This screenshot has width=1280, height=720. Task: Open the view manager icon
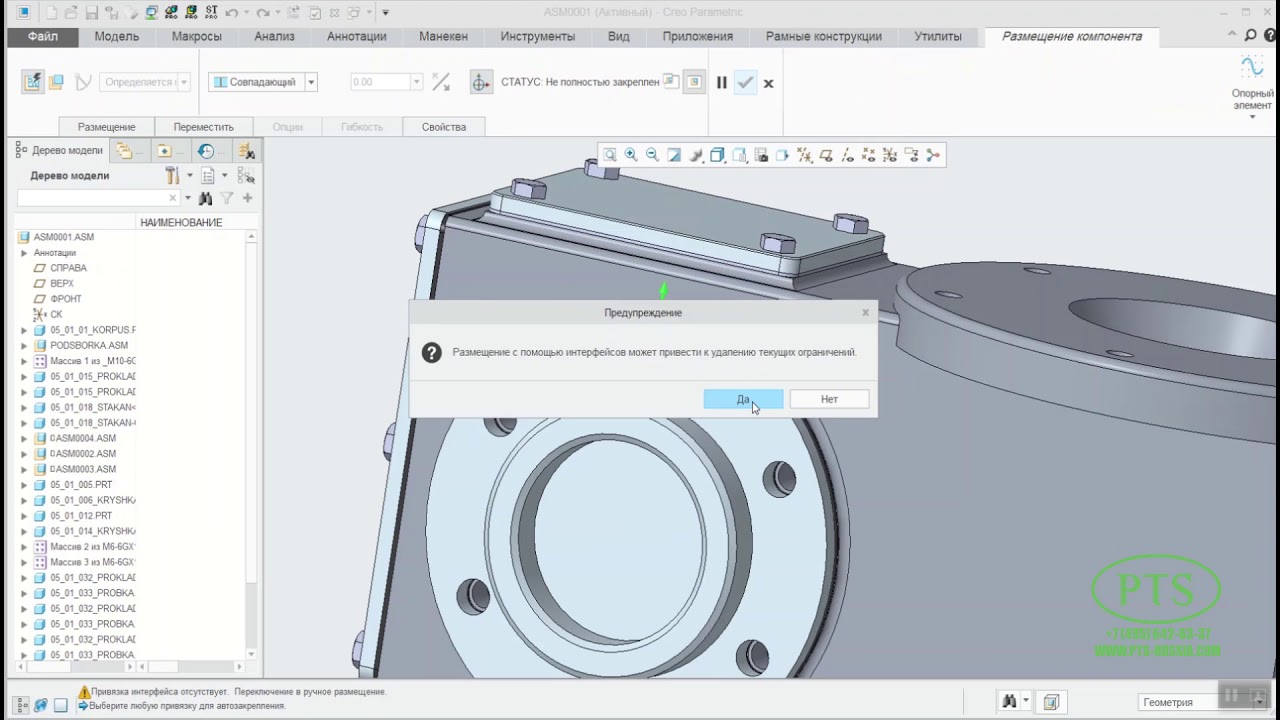pos(761,155)
